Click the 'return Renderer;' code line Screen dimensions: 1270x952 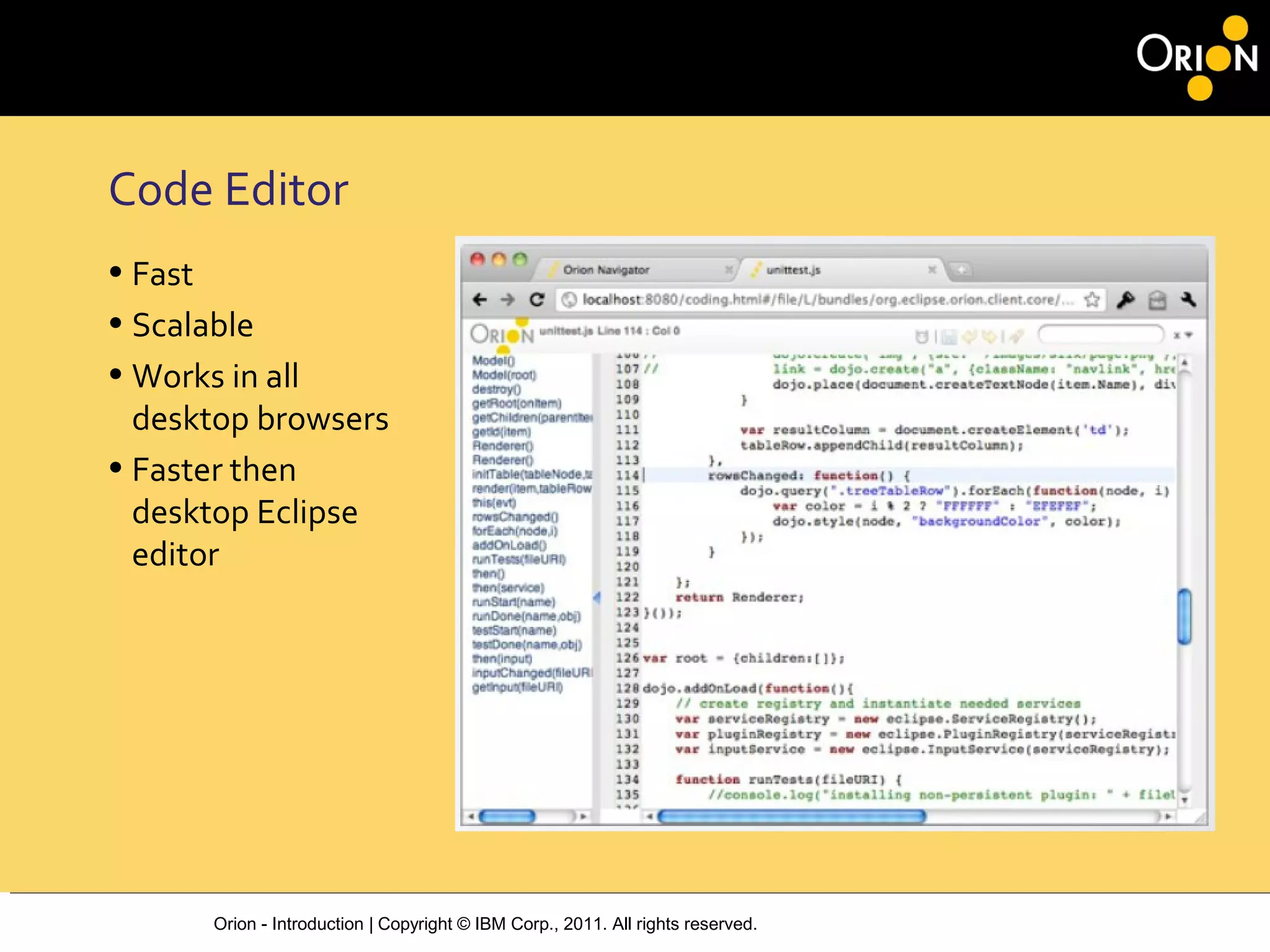pyautogui.click(x=740, y=597)
